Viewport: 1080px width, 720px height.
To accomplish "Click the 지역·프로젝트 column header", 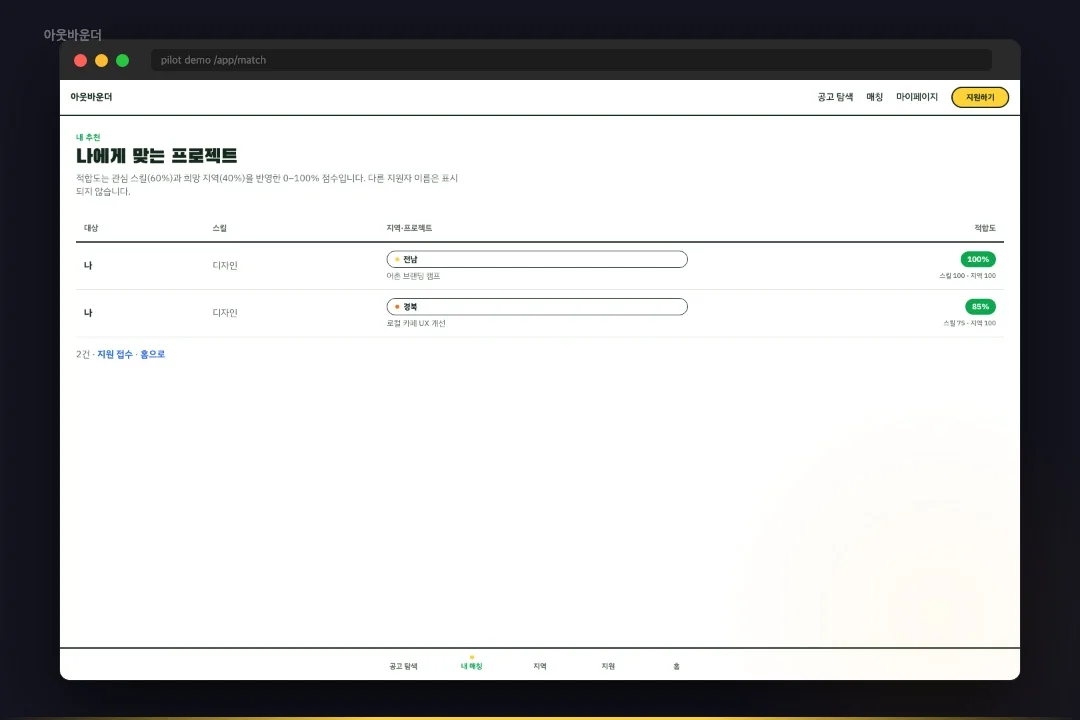I will [409, 228].
